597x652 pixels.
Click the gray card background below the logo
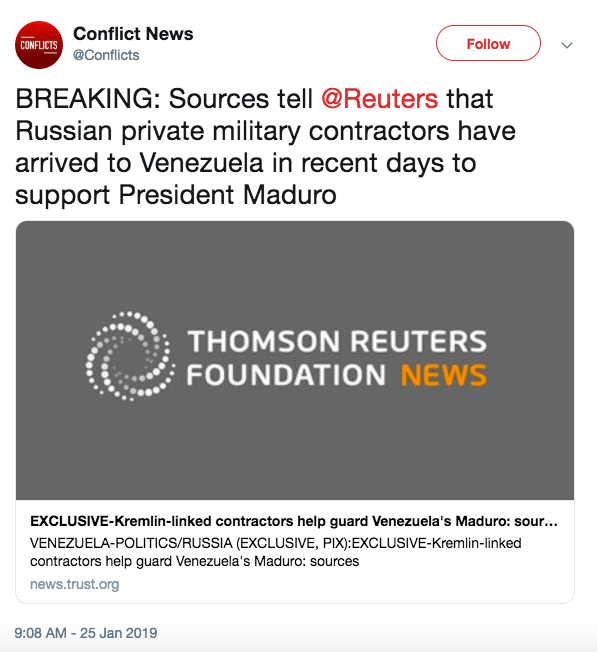point(295,453)
